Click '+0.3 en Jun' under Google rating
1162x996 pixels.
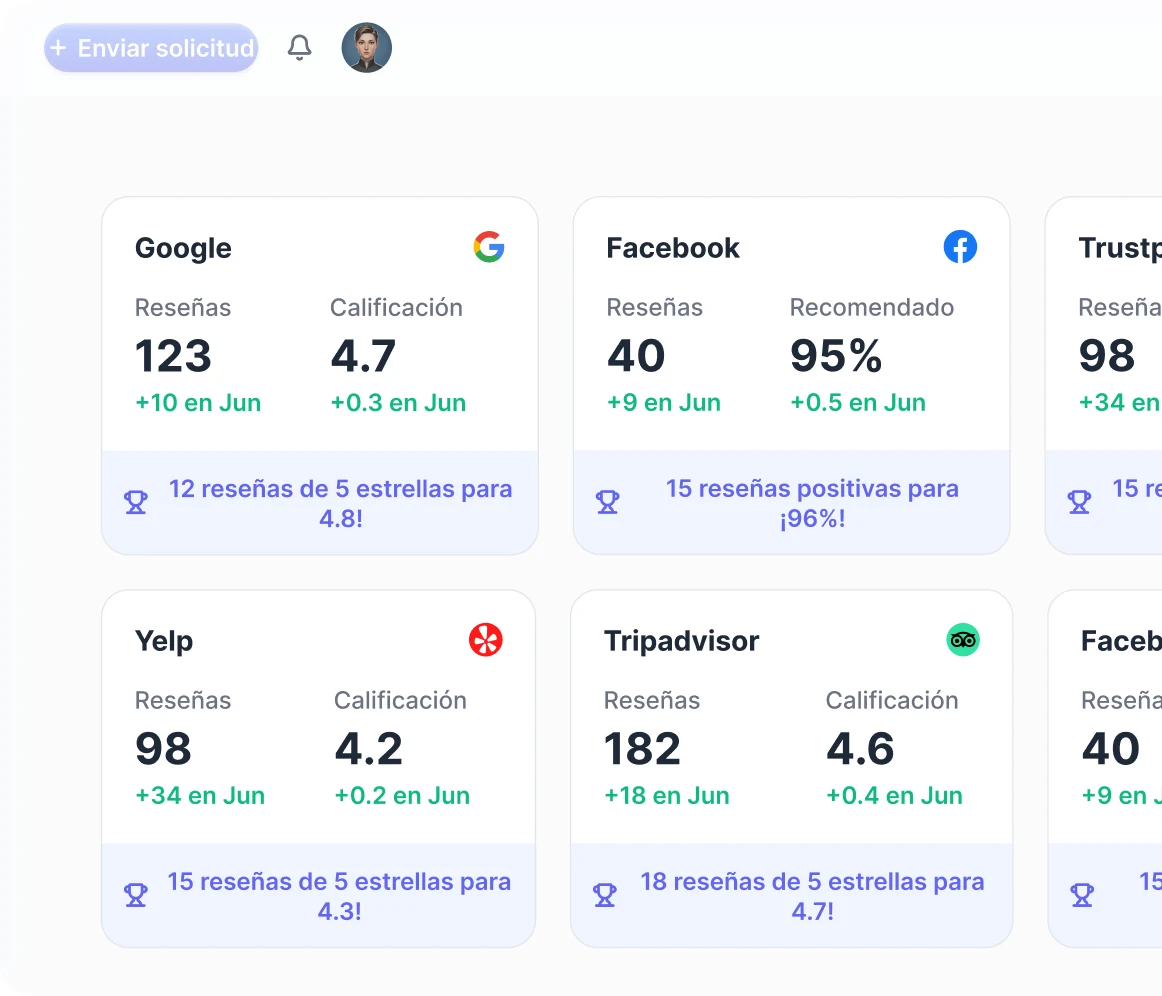pos(398,402)
